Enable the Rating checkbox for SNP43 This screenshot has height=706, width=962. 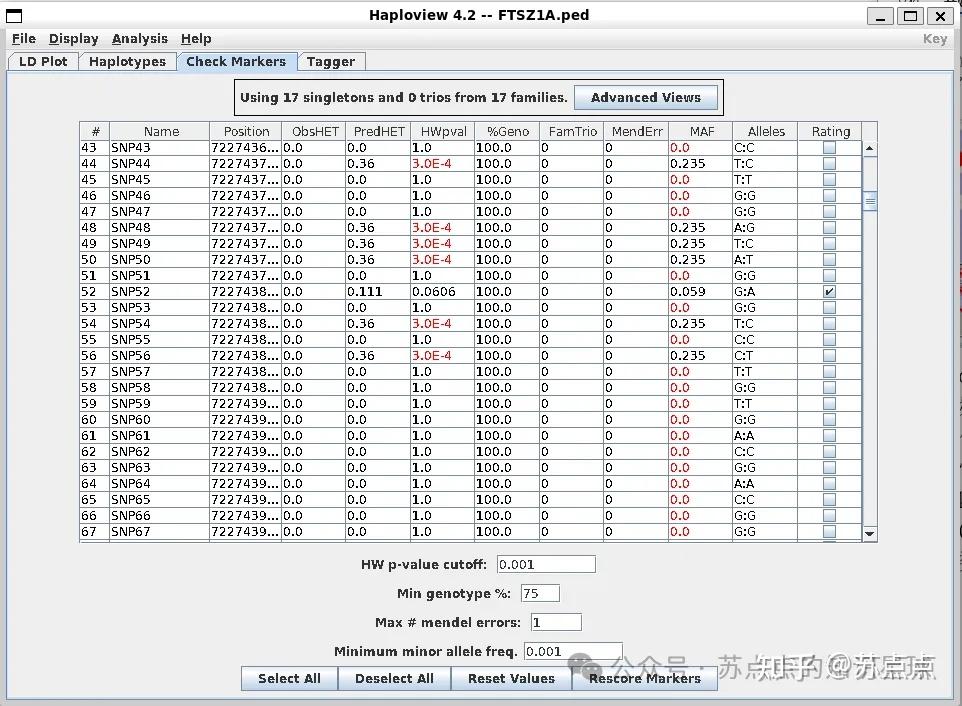tap(829, 147)
